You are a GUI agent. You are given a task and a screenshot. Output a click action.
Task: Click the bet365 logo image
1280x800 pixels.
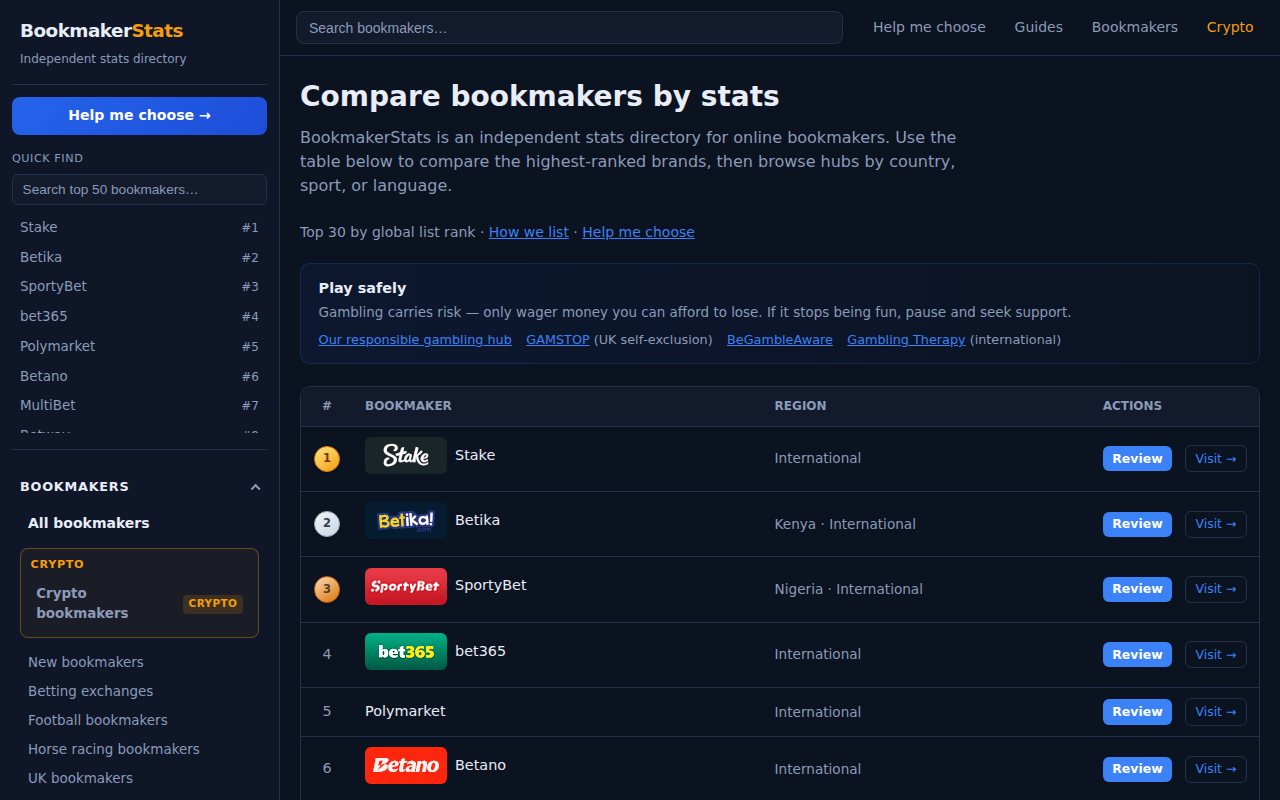pos(406,651)
